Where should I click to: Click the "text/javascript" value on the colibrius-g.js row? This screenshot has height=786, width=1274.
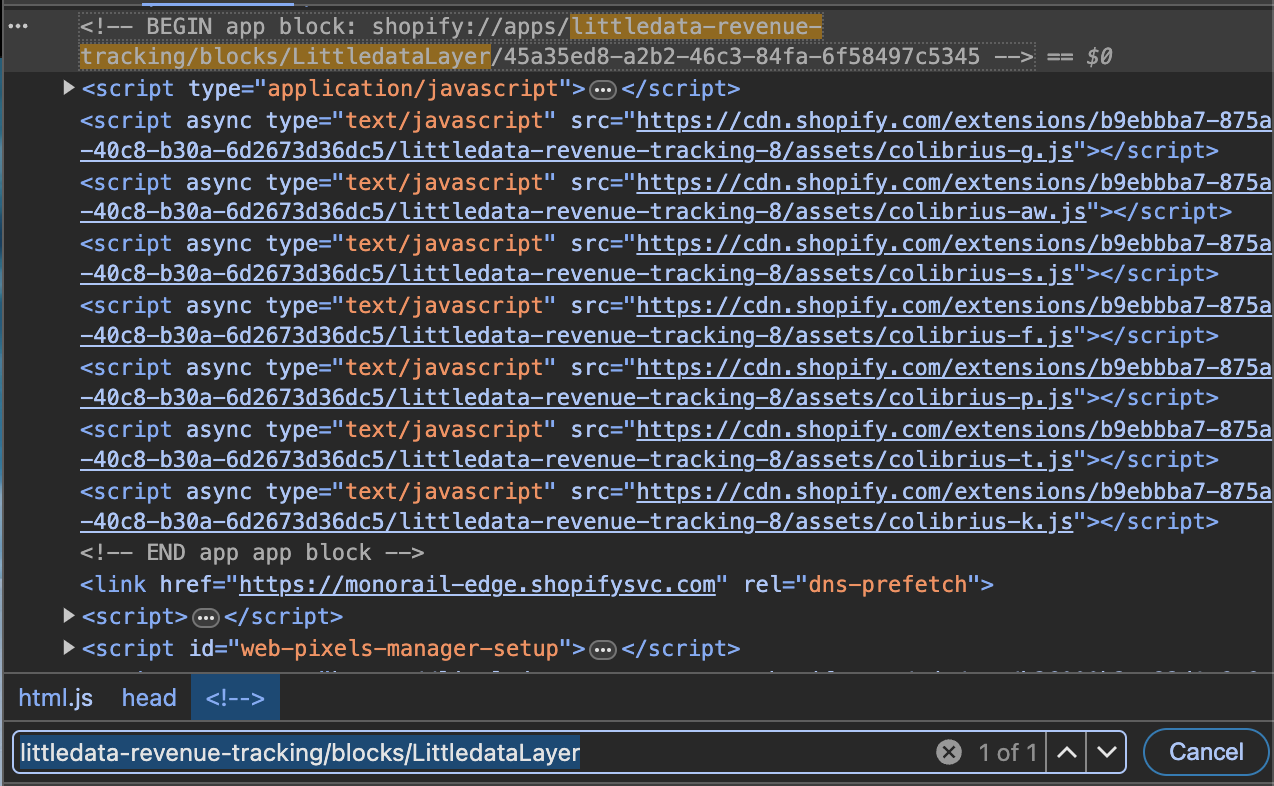tap(444, 121)
